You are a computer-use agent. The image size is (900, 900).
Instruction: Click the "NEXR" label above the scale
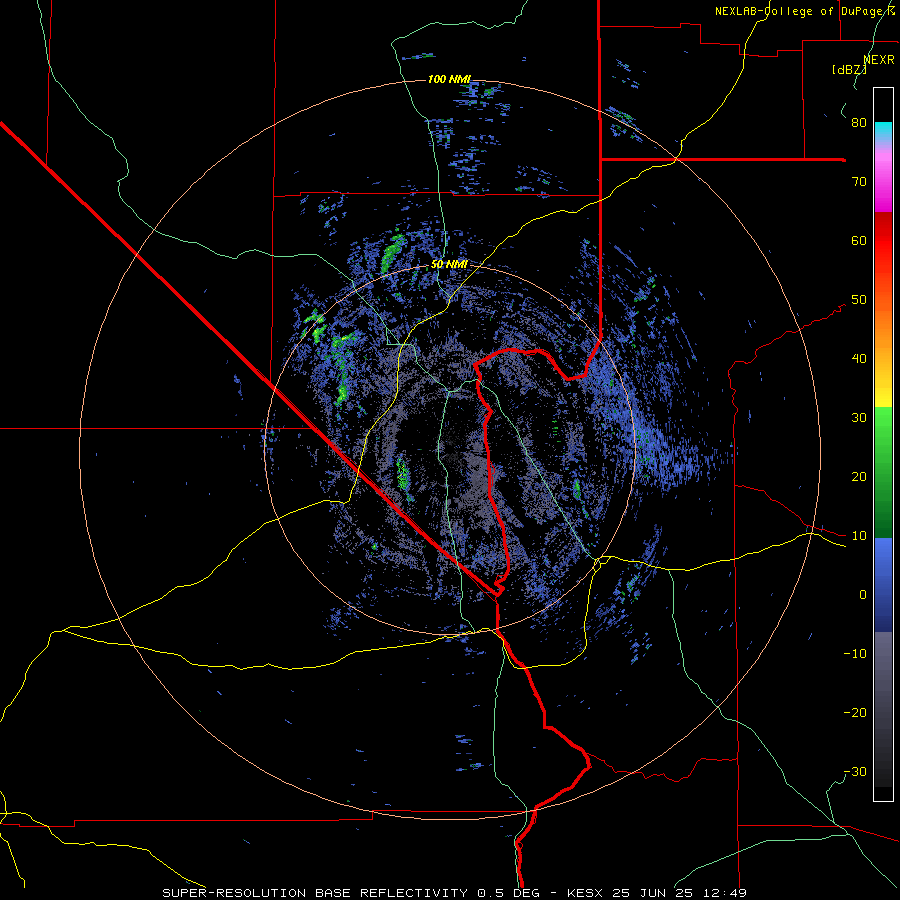(879, 60)
